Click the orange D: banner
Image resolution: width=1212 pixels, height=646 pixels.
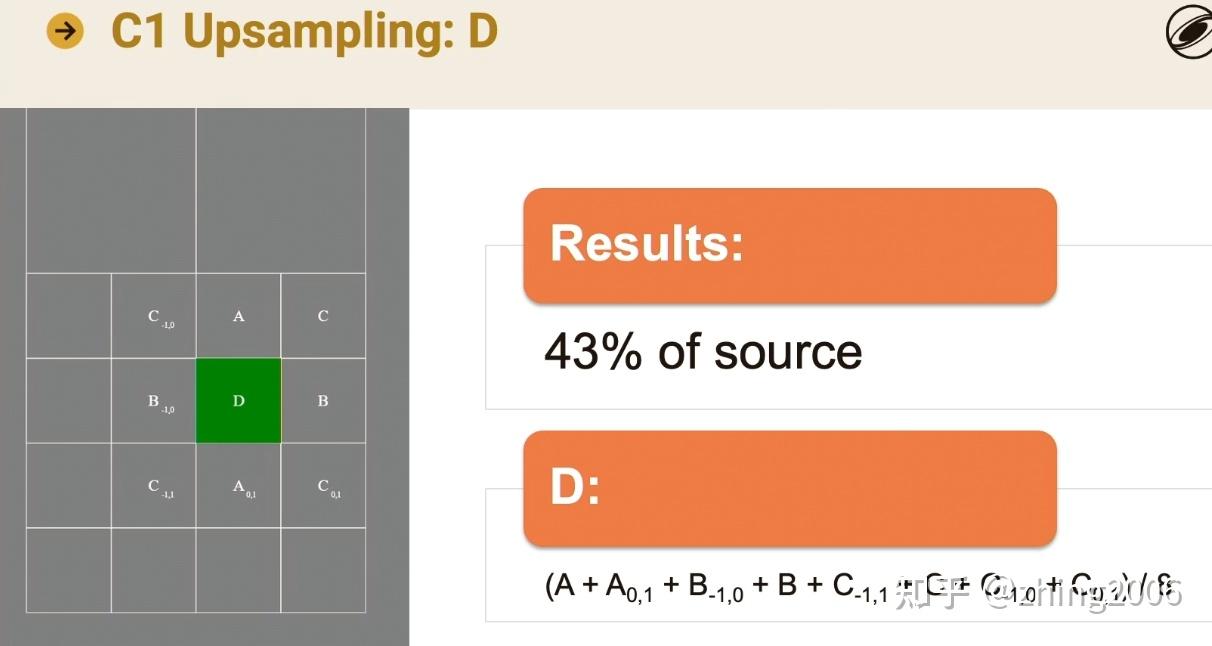point(789,488)
